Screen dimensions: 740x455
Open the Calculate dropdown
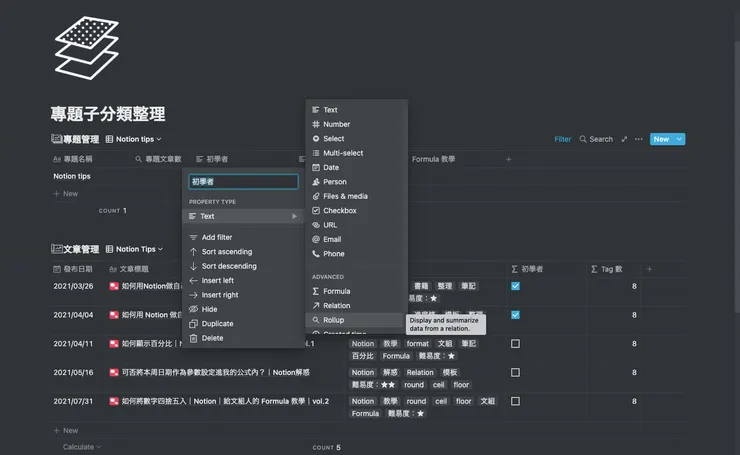[81, 447]
